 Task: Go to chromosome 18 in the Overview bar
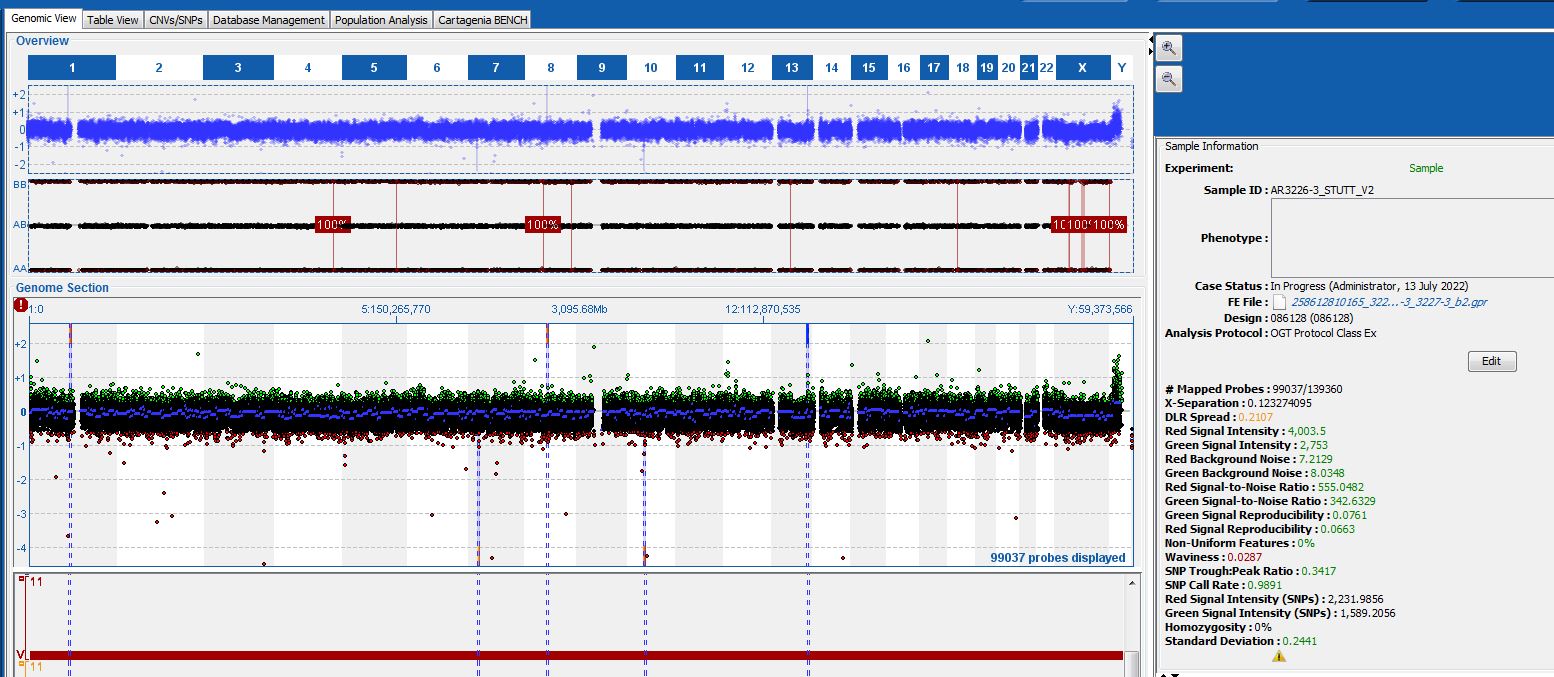click(963, 68)
